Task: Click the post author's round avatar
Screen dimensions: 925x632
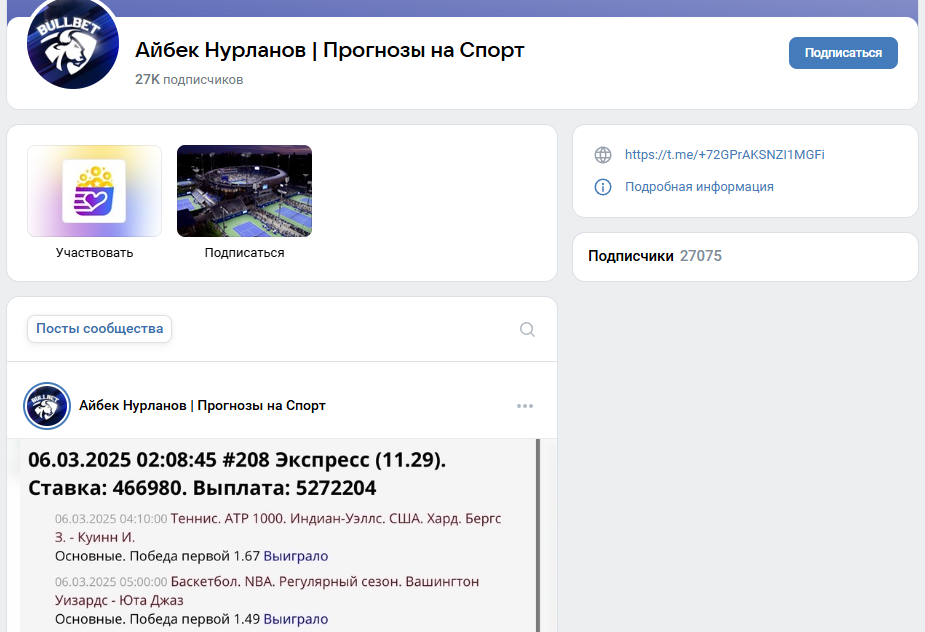Action: point(46,406)
